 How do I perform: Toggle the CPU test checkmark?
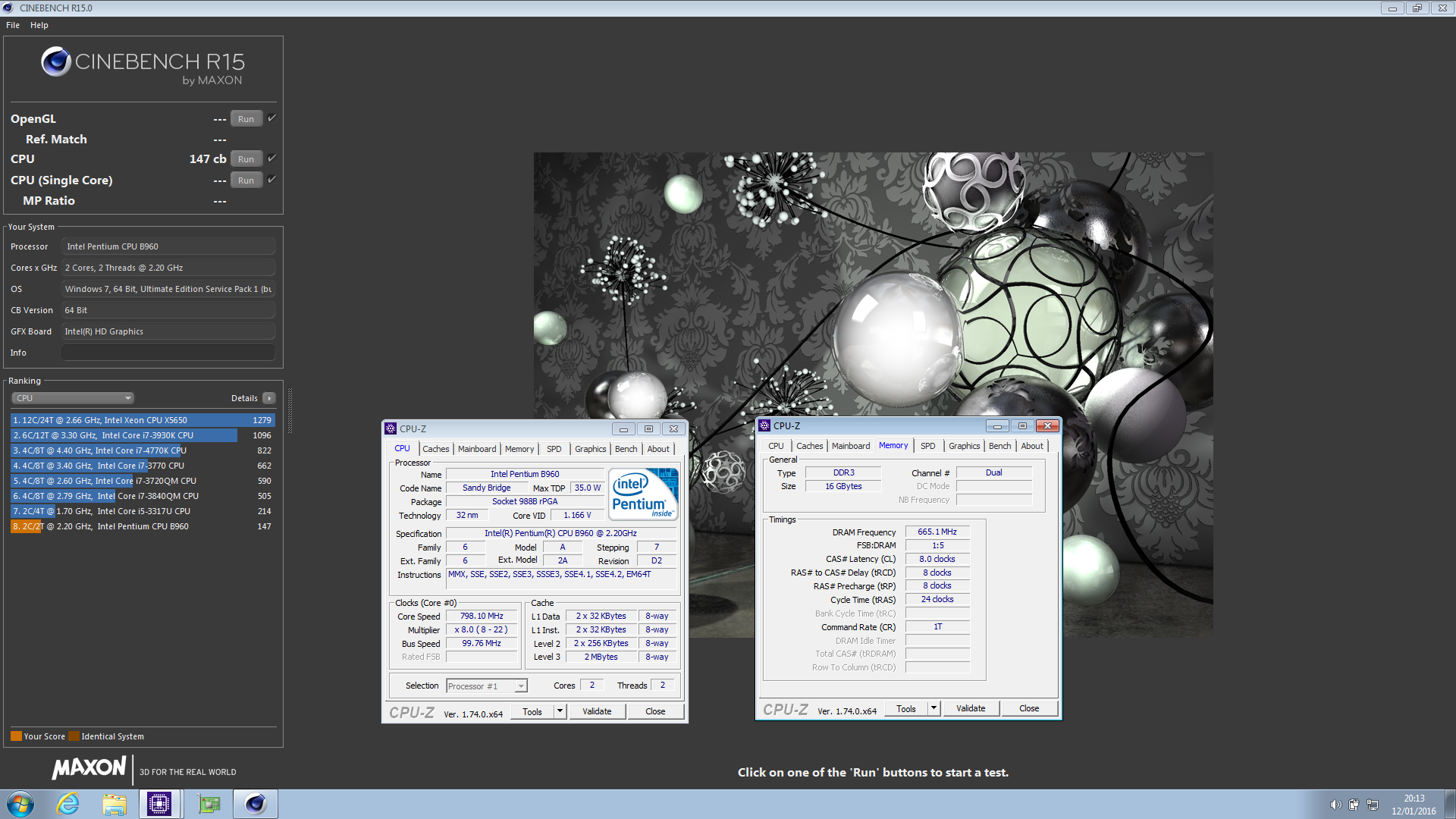(x=271, y=158)
